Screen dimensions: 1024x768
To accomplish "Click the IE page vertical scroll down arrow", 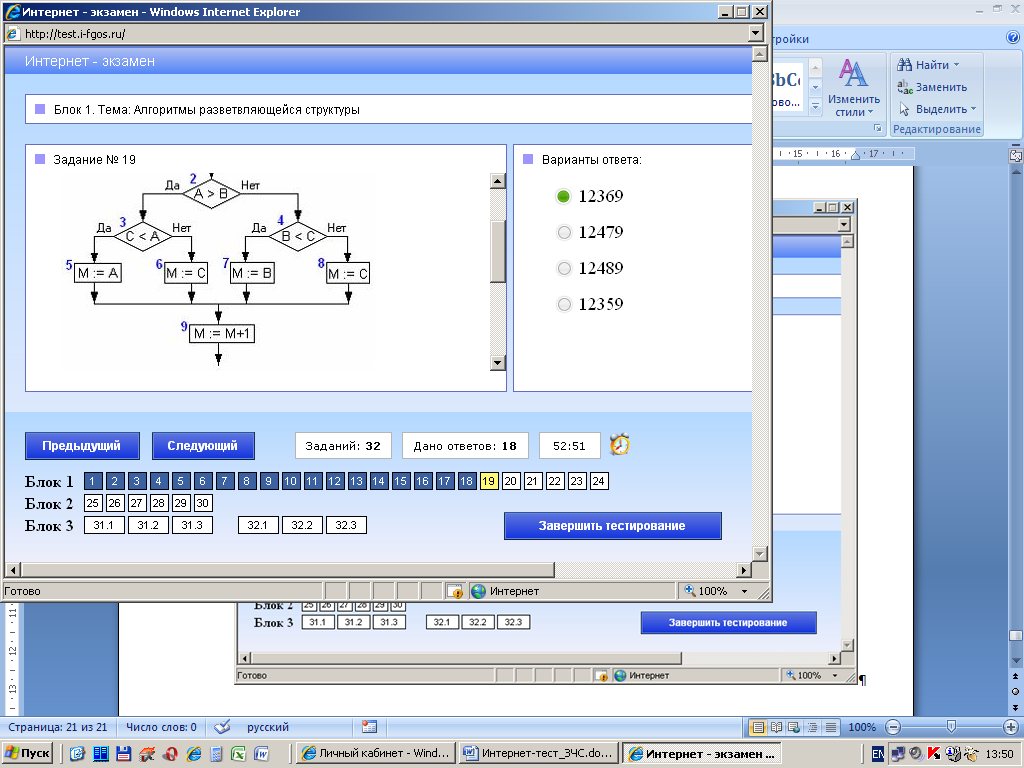I will coord(760,554).
